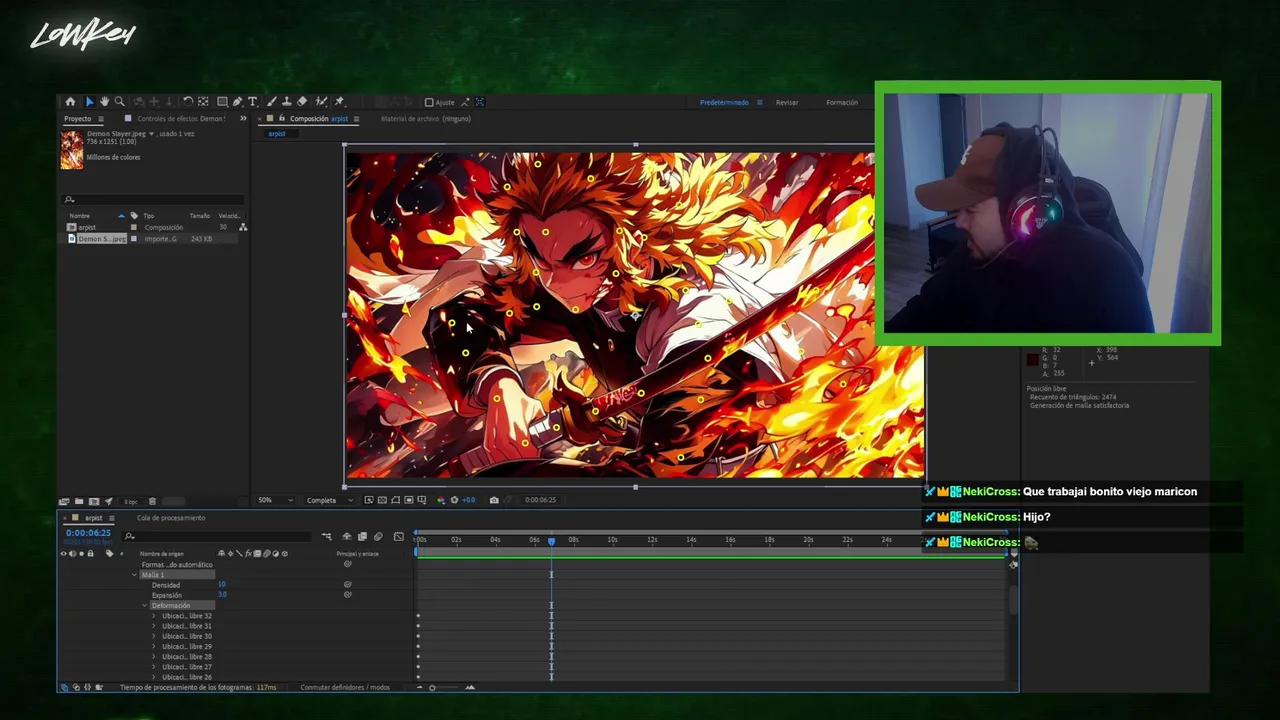Open the Material de archivo tab
The height and width of the screenshot is (720, 1280).
click(426, 118)
